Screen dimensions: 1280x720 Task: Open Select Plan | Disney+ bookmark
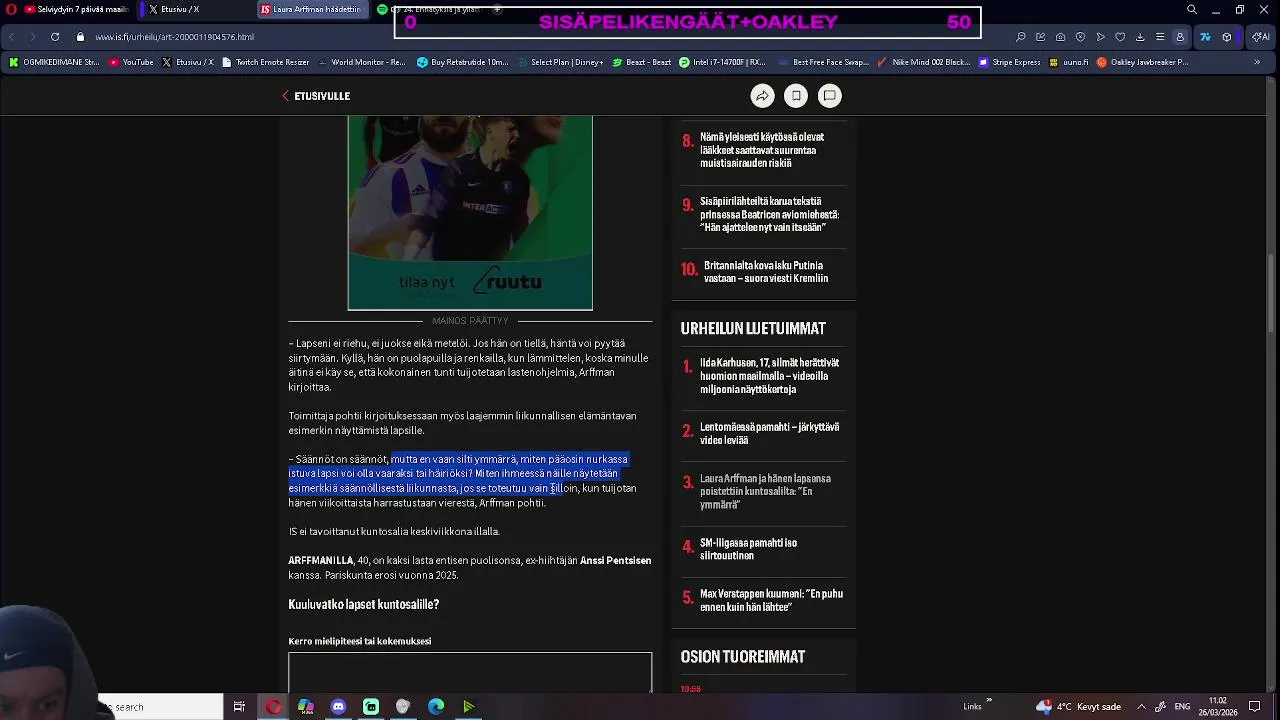(x=560, y=62)
